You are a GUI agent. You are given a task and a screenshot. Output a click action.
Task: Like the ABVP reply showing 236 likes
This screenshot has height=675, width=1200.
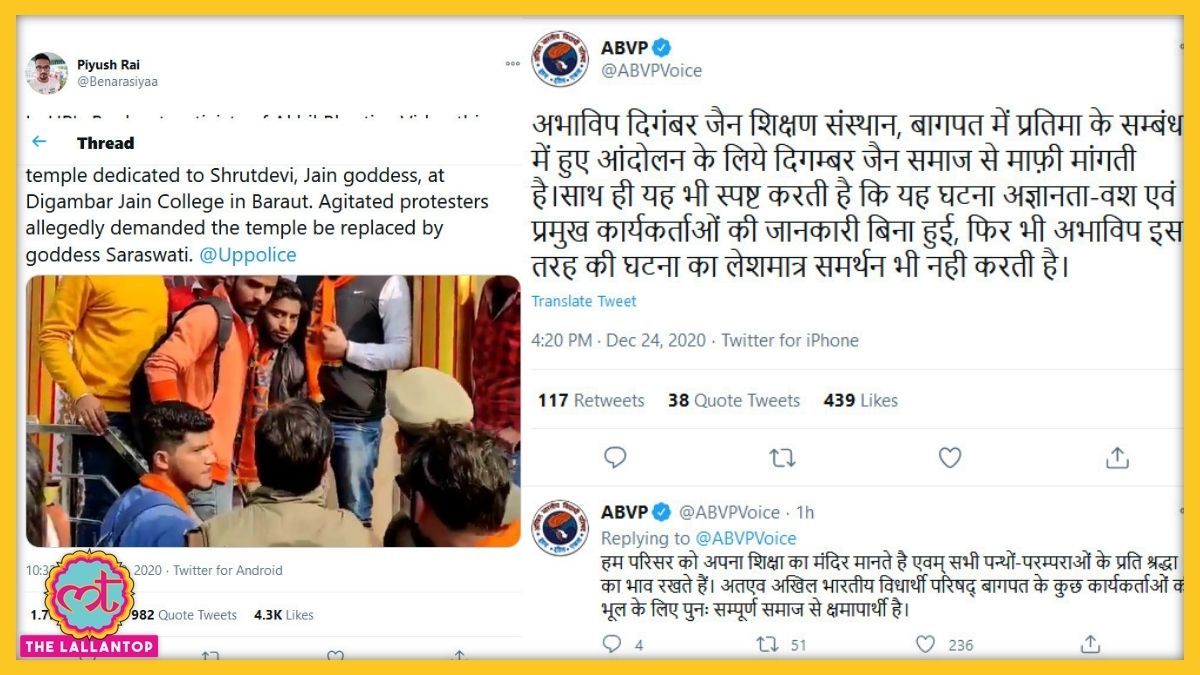tap(926, 644)
